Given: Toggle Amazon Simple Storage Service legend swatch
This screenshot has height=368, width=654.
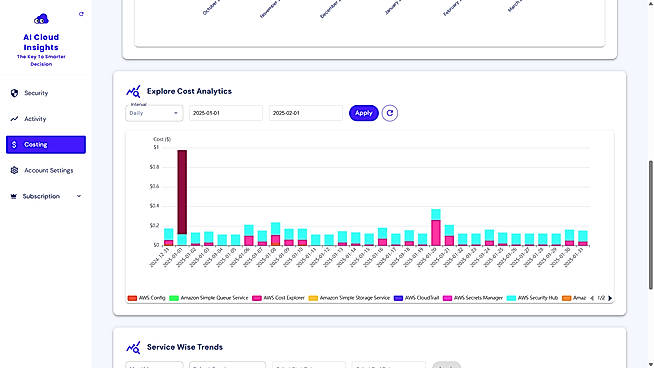Looking at the screenshot, I should (313, 298).
